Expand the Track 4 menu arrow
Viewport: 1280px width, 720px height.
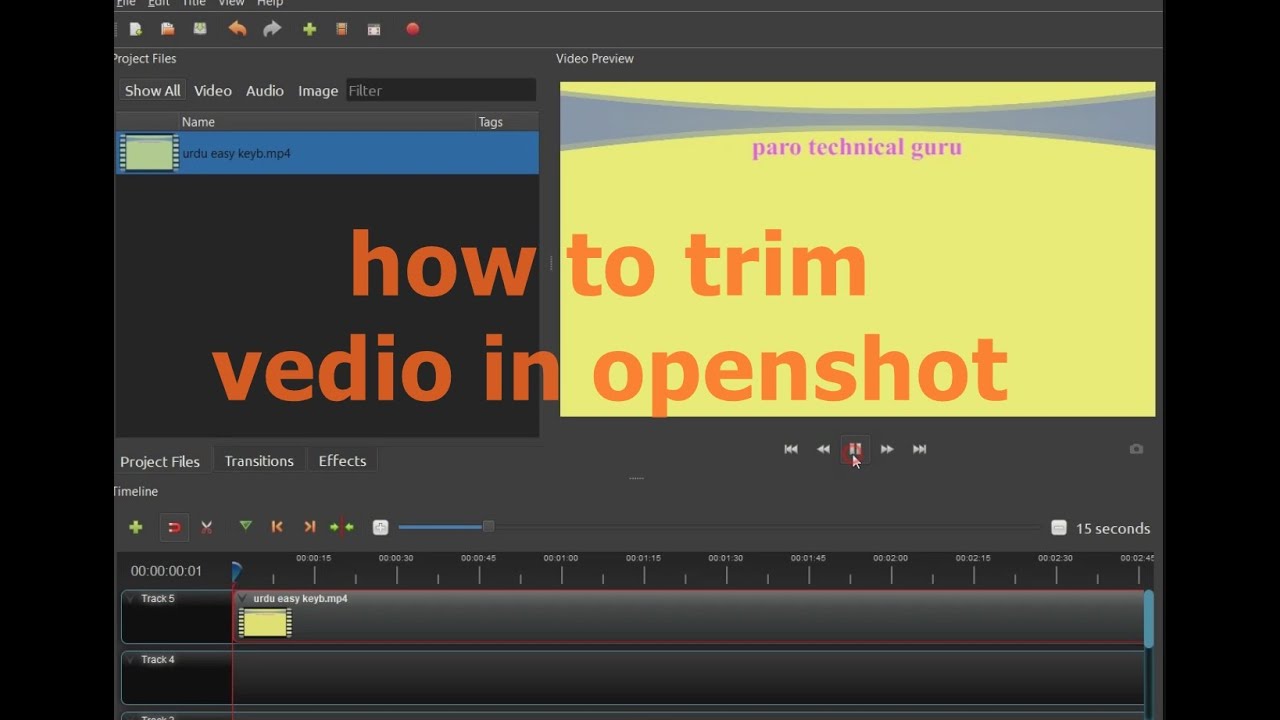[x=130, y=660]
